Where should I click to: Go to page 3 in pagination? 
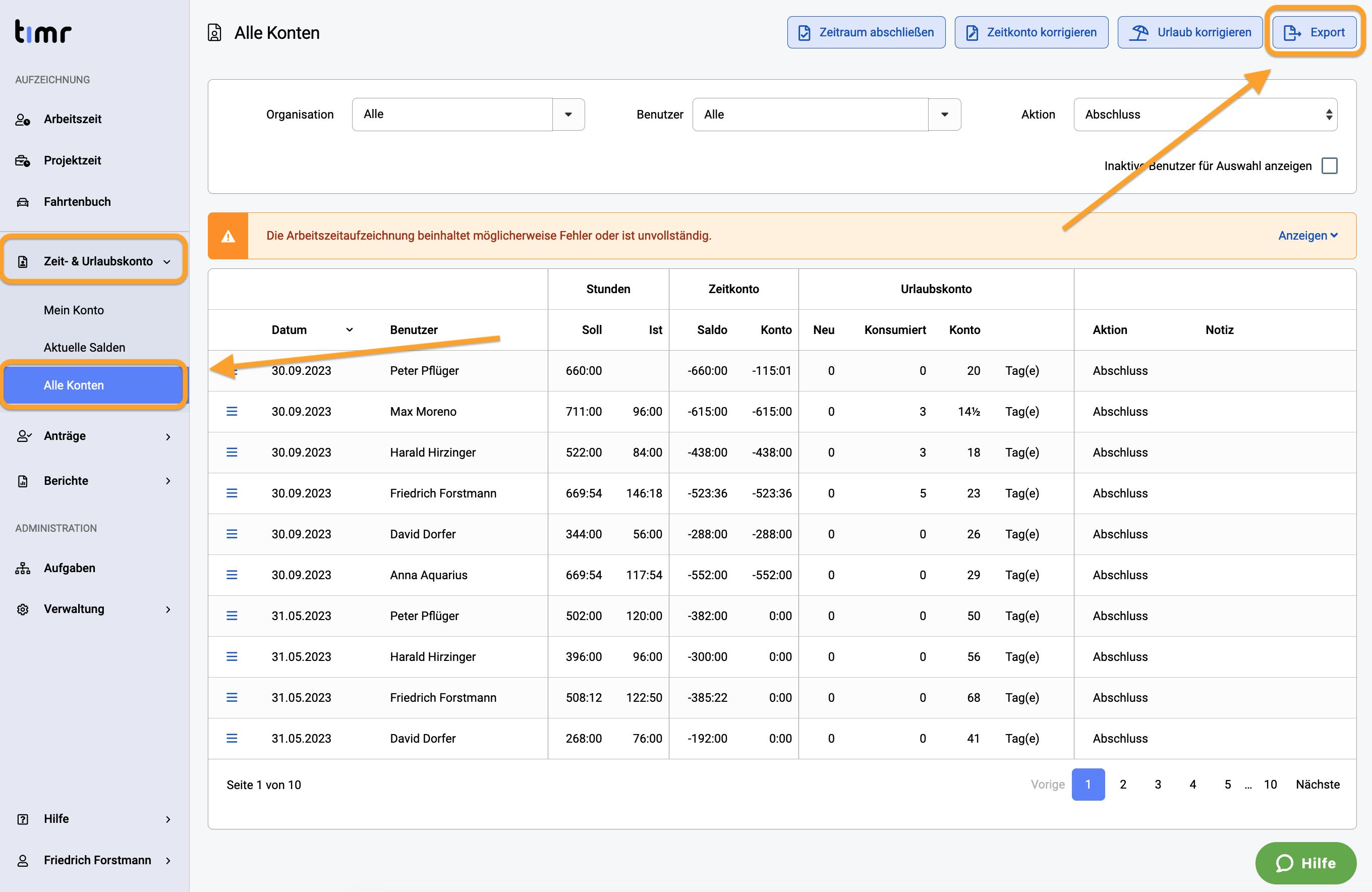1158,784
